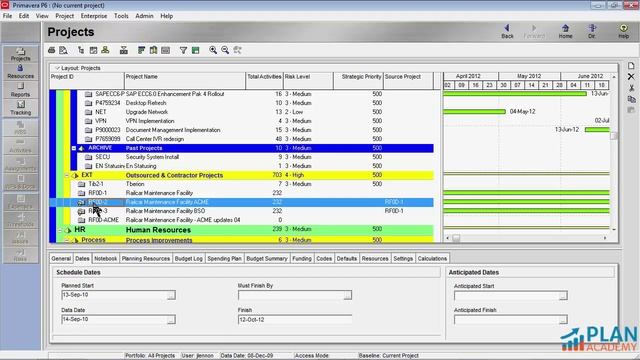Click the Cut scissors icon on right bar

(631, 88)
